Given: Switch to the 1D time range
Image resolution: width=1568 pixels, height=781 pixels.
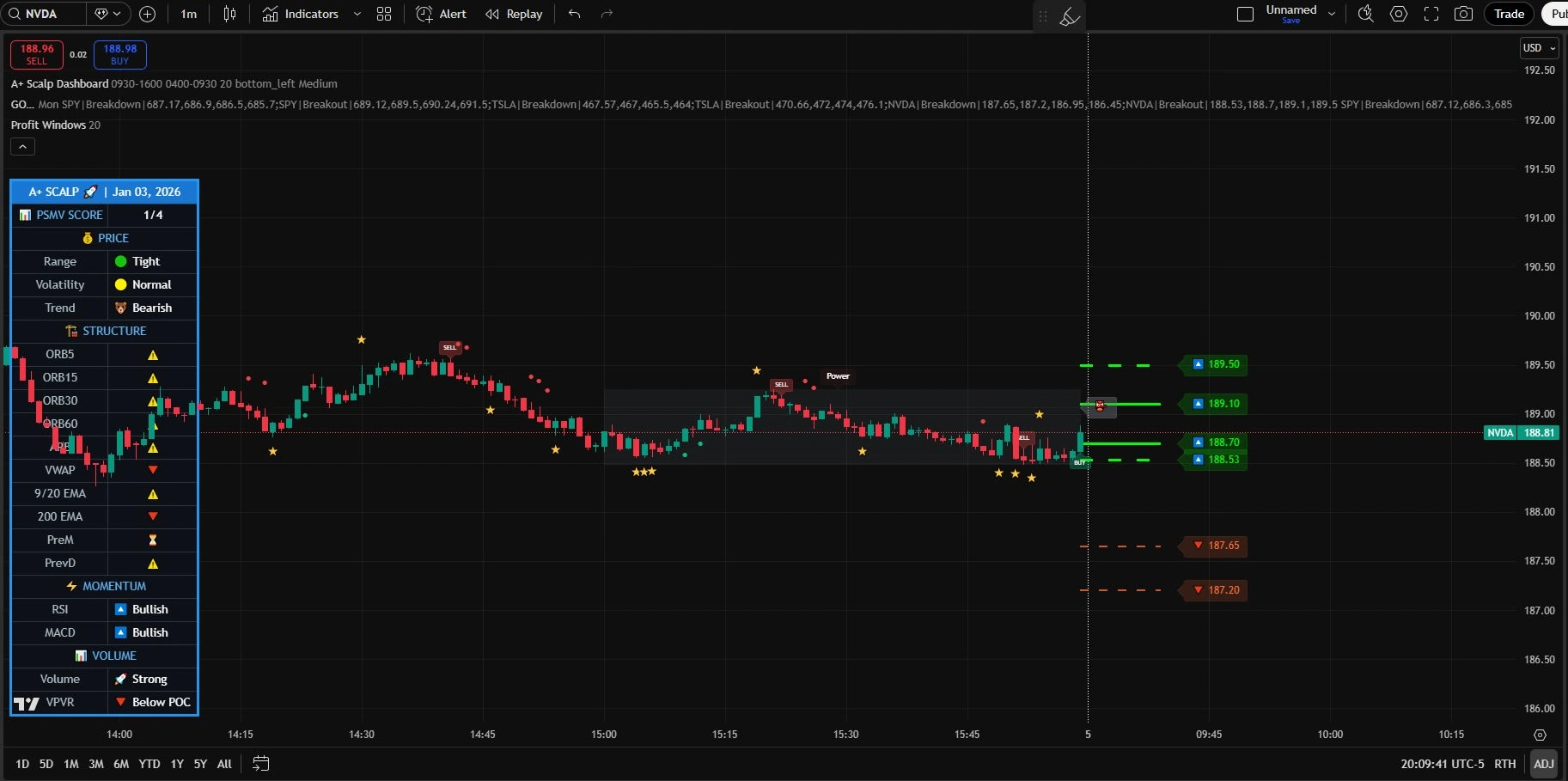Looking at the screenshot, I should pos(22,764).
